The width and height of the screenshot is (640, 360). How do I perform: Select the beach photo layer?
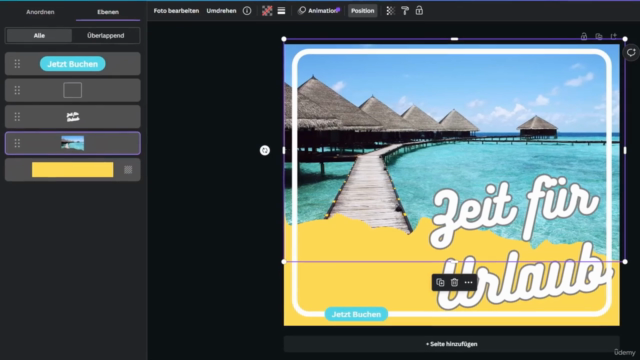pos(73,143)
